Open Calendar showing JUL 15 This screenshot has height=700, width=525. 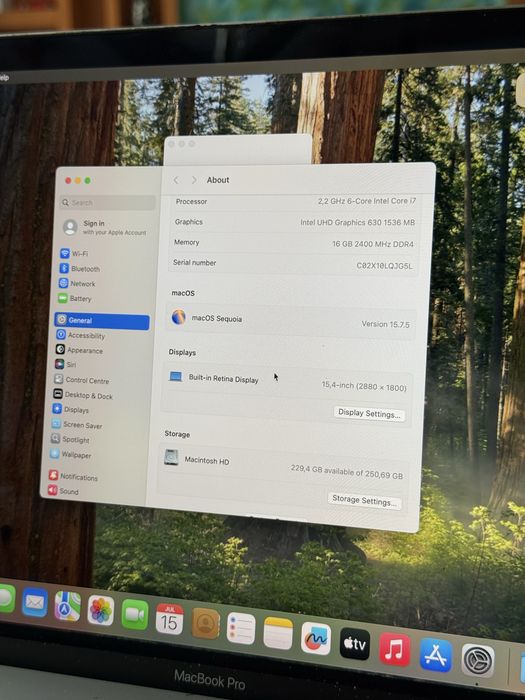(x=169, y=618)
